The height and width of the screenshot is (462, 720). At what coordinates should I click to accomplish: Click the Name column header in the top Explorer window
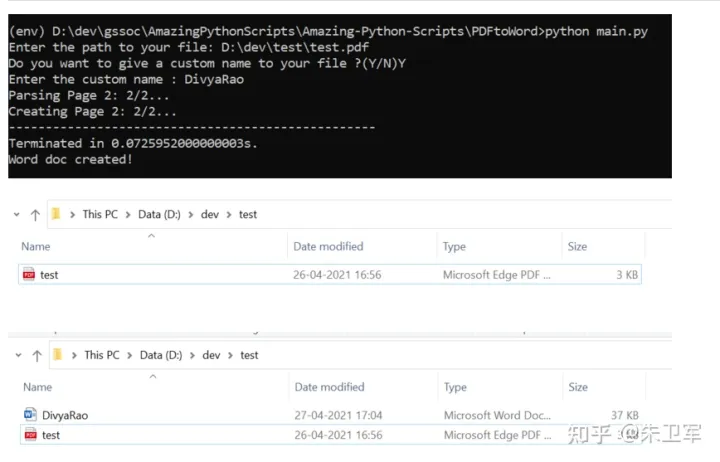[36, 246]
